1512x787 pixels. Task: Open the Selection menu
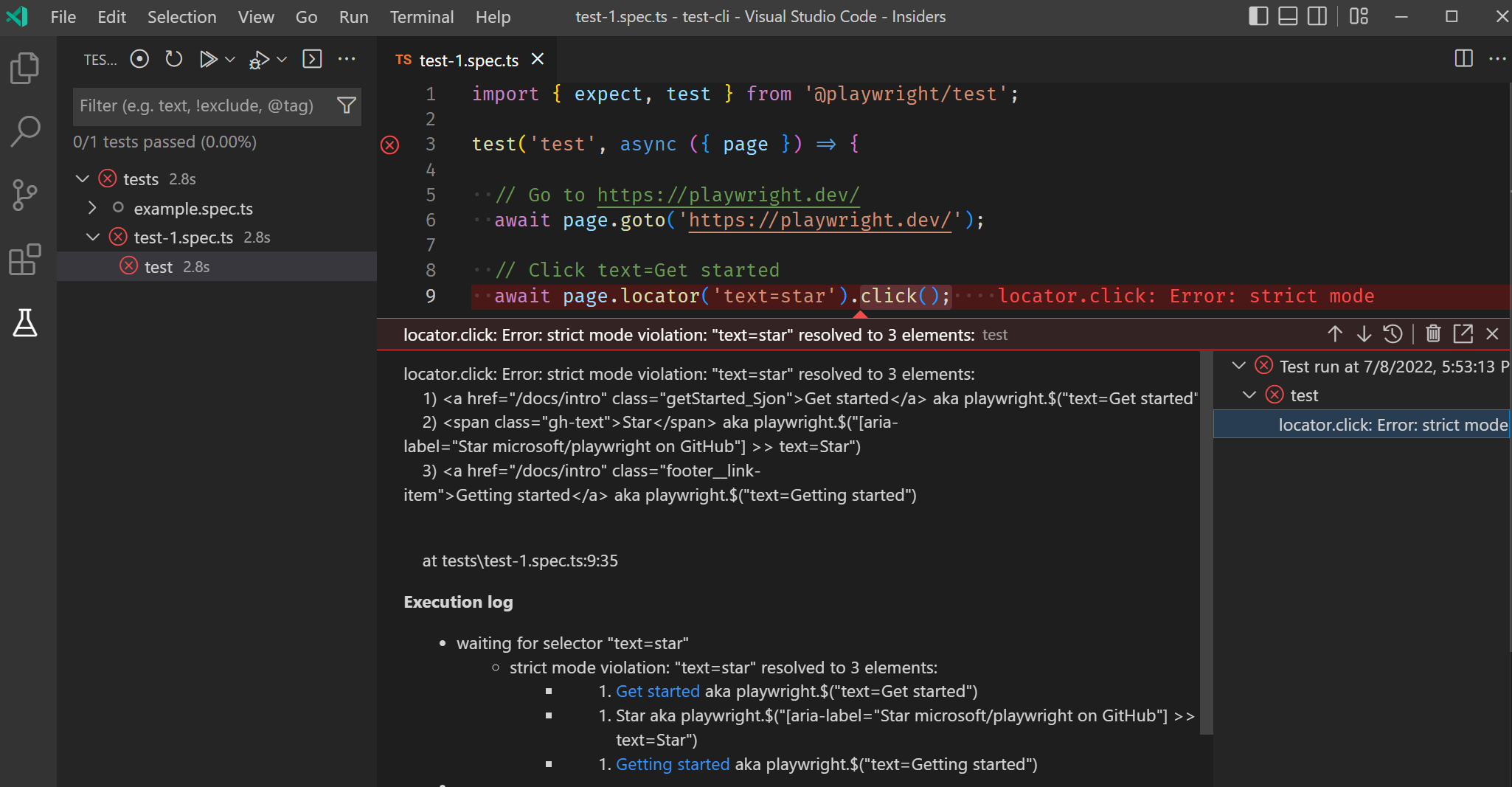click(x=182, y=16)
